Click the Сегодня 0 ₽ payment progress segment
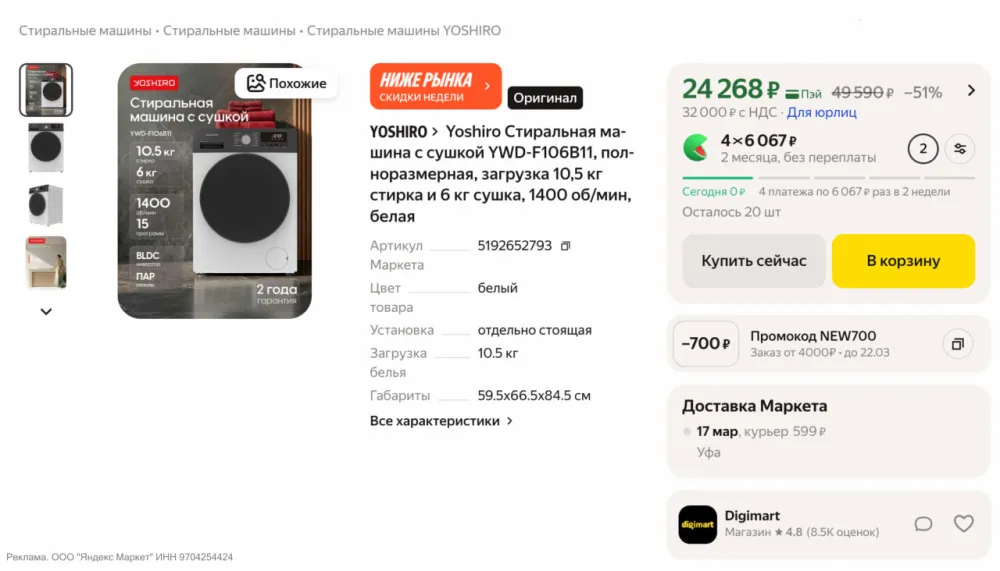1000x571 pixels. click(x=714, y=191)
